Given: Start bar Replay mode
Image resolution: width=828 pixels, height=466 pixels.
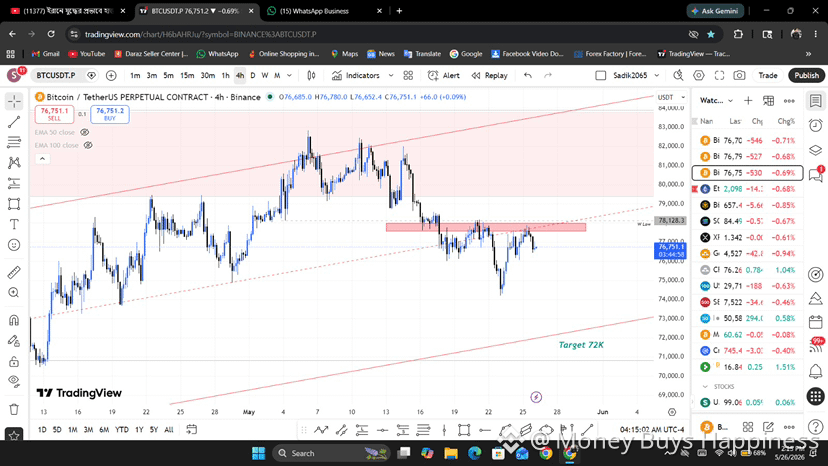Looking at the screenshot, I should pyautogui.click(x=490, y=76).
